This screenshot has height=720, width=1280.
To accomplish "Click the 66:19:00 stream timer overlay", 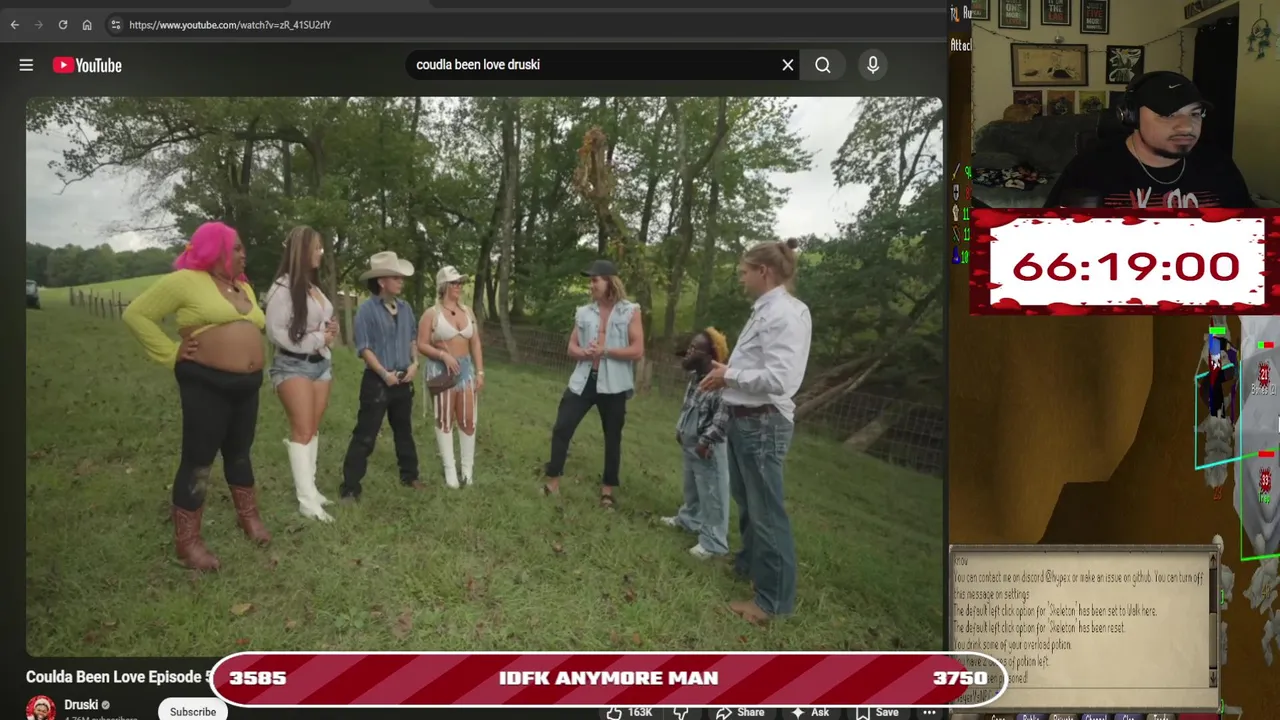I will 1126,266.
